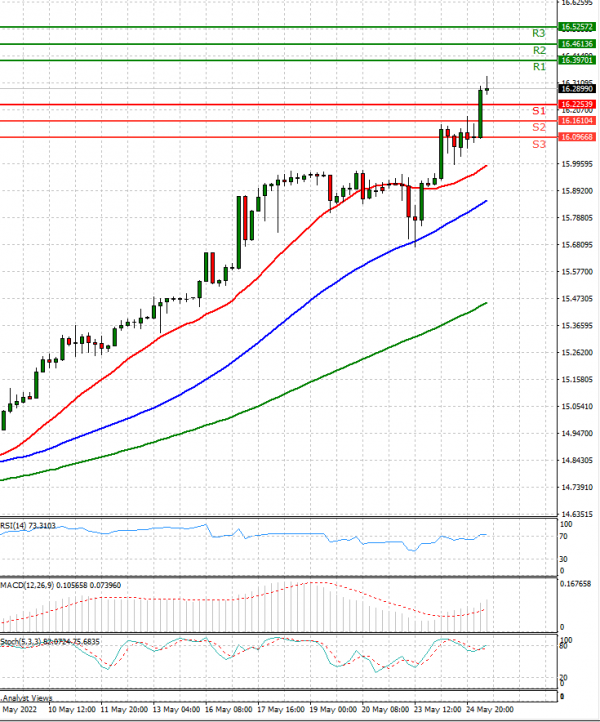
Task: Select the 16.46136 green price tag
Action: point(577,44)
